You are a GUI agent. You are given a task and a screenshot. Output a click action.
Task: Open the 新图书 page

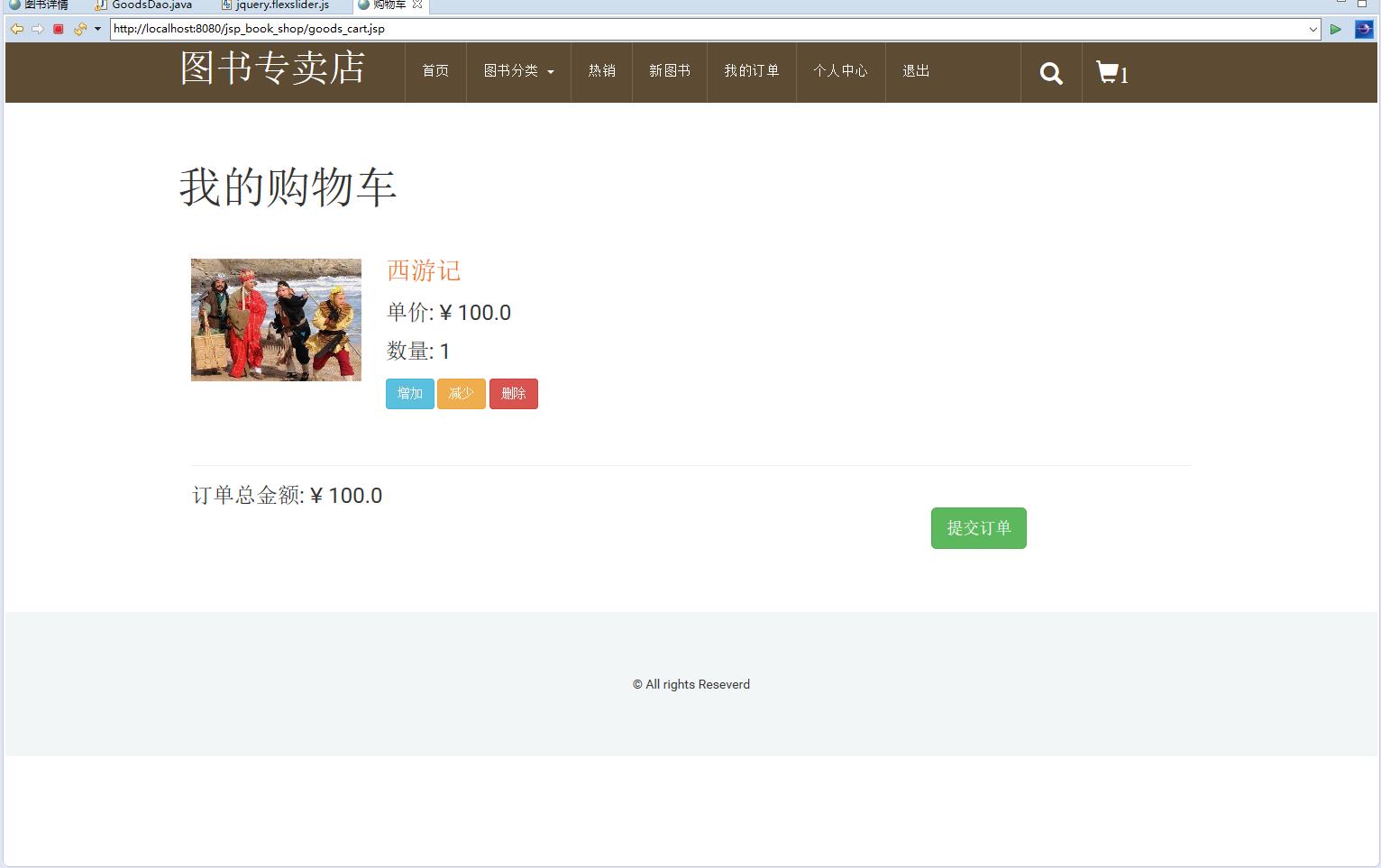pyautogui.click(x=670, y=71)
